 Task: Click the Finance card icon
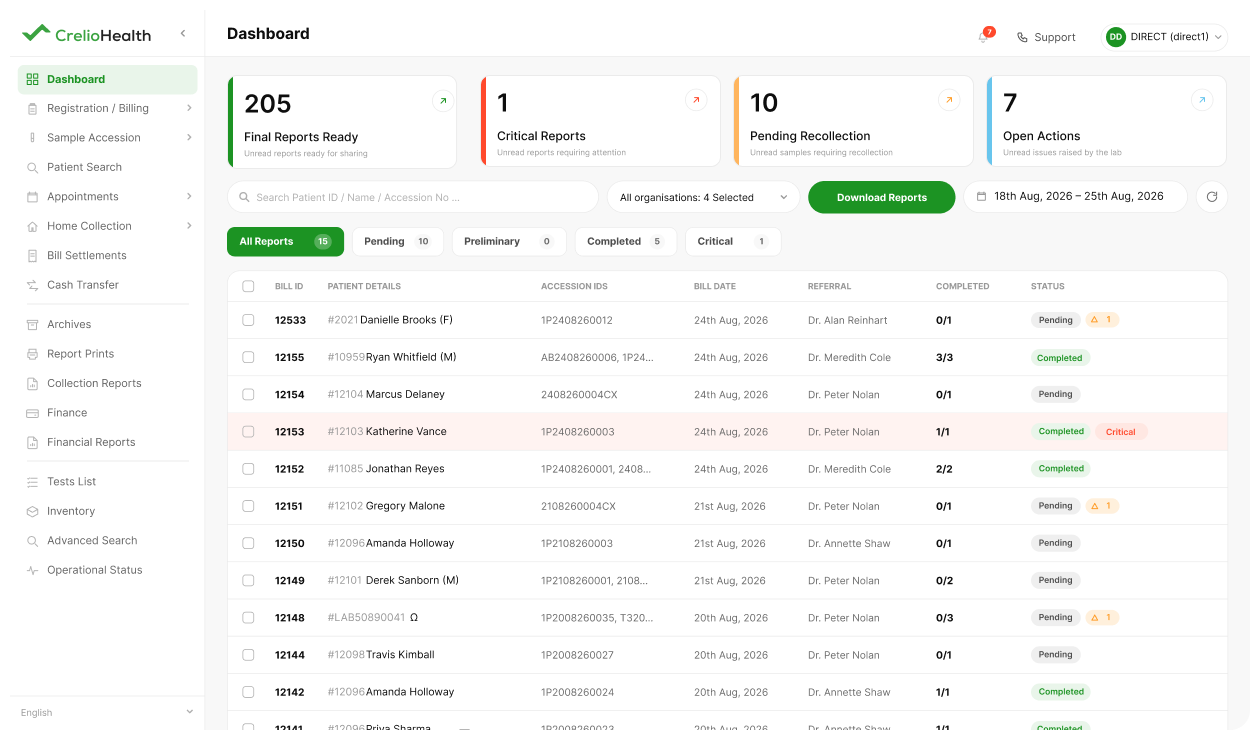(x=33, y=413)
